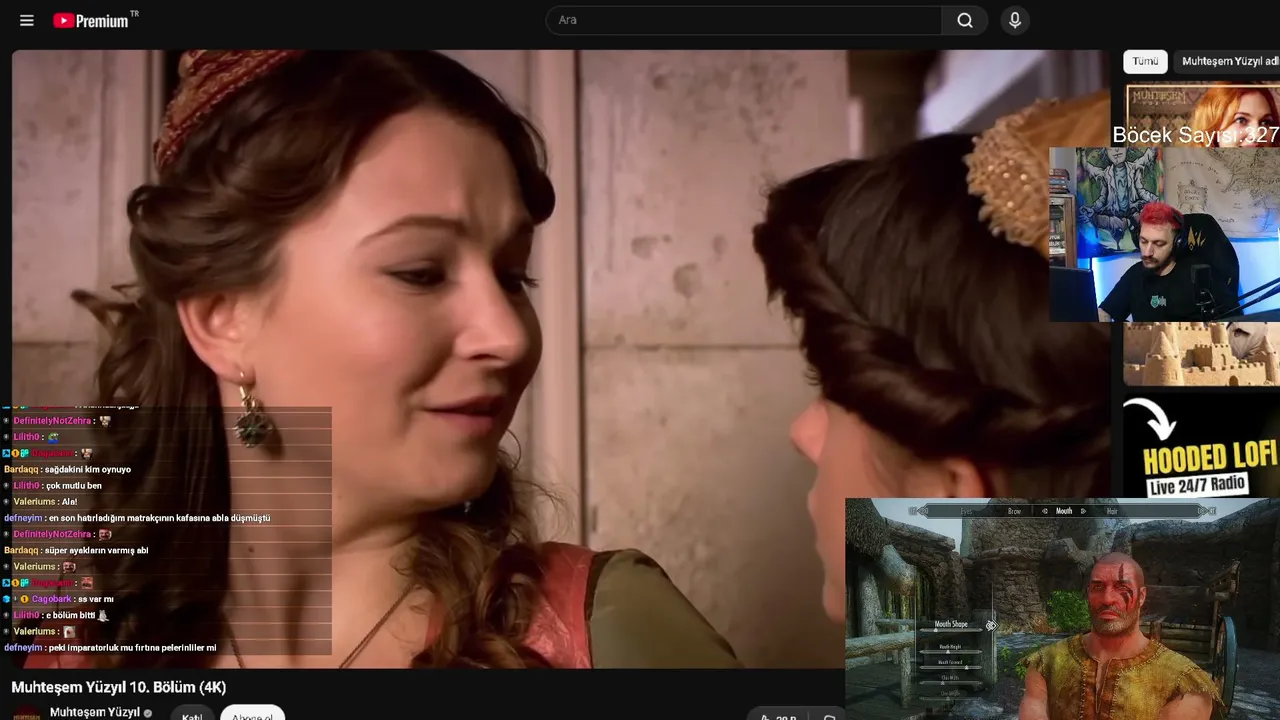Open the Hooded Lofi 24/7 Radio thumbnail
This screenshot has width=1280, height=720.
coord(1201,445)
